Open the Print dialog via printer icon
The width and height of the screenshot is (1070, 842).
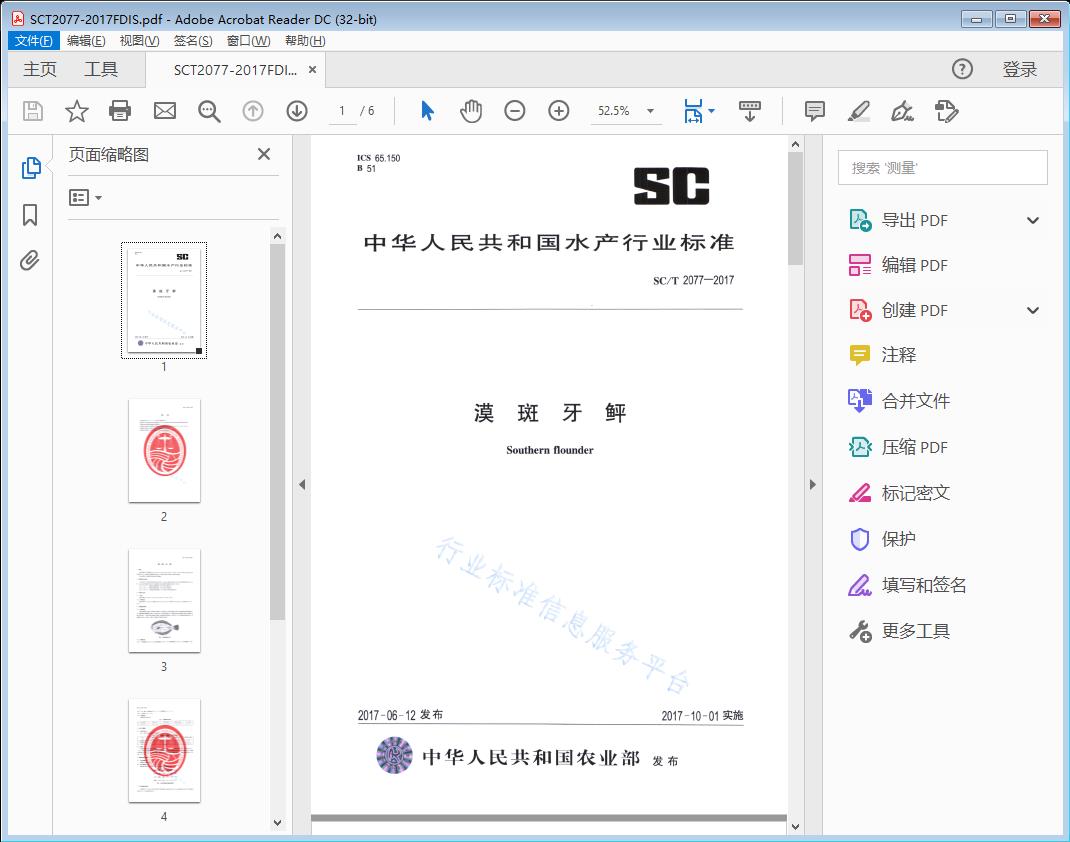[120, 111]
